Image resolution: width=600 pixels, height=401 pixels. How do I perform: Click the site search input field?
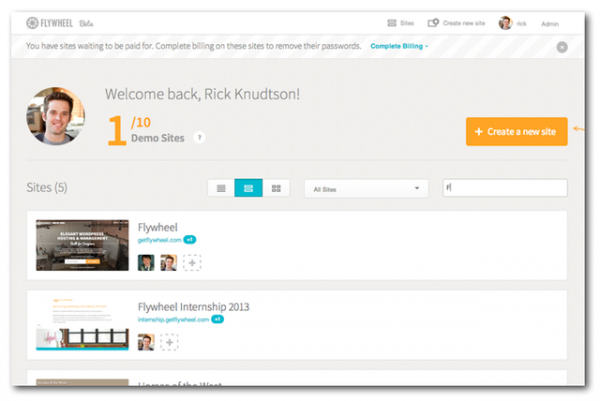(505, 188)
